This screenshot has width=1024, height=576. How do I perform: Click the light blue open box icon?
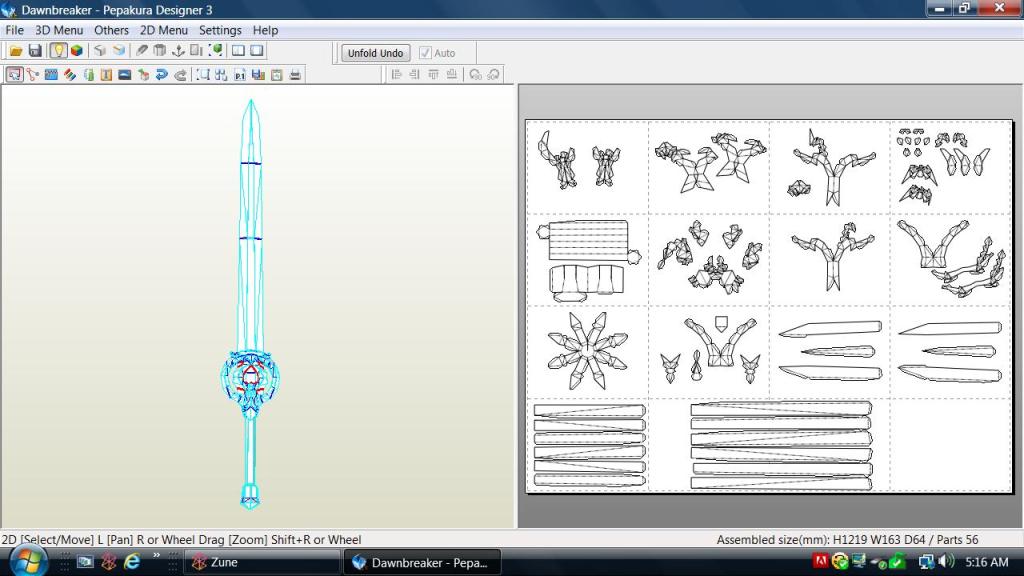tap(119, 51)
